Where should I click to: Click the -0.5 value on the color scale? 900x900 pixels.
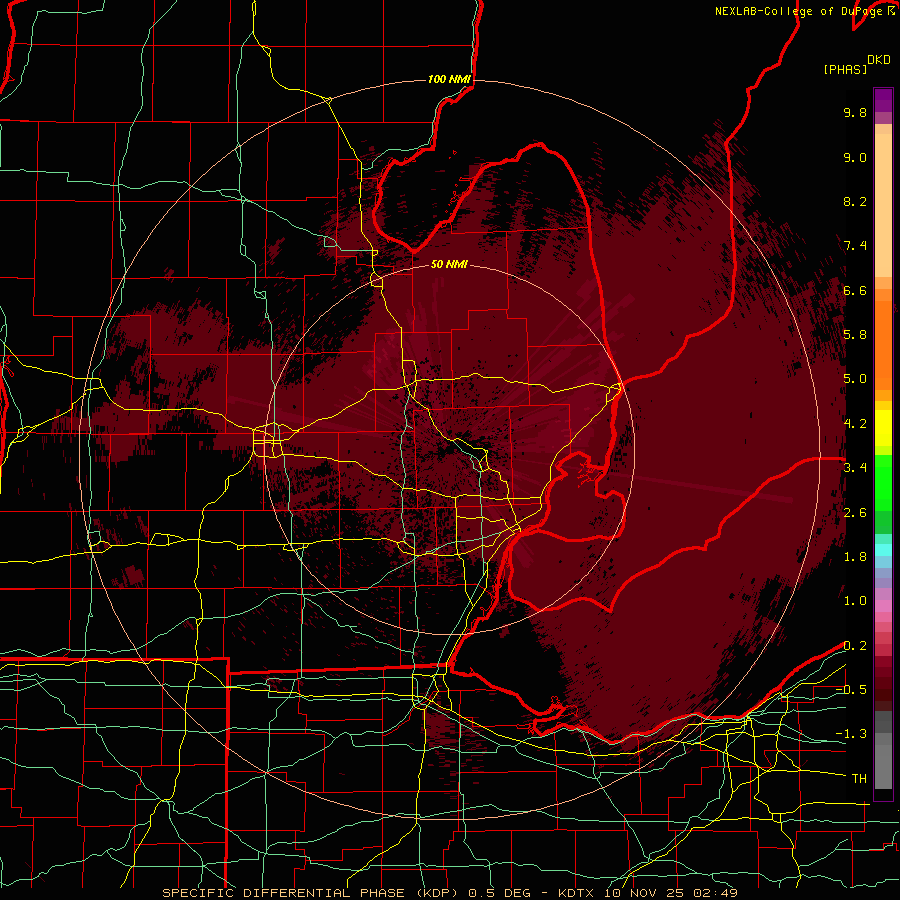851,690
